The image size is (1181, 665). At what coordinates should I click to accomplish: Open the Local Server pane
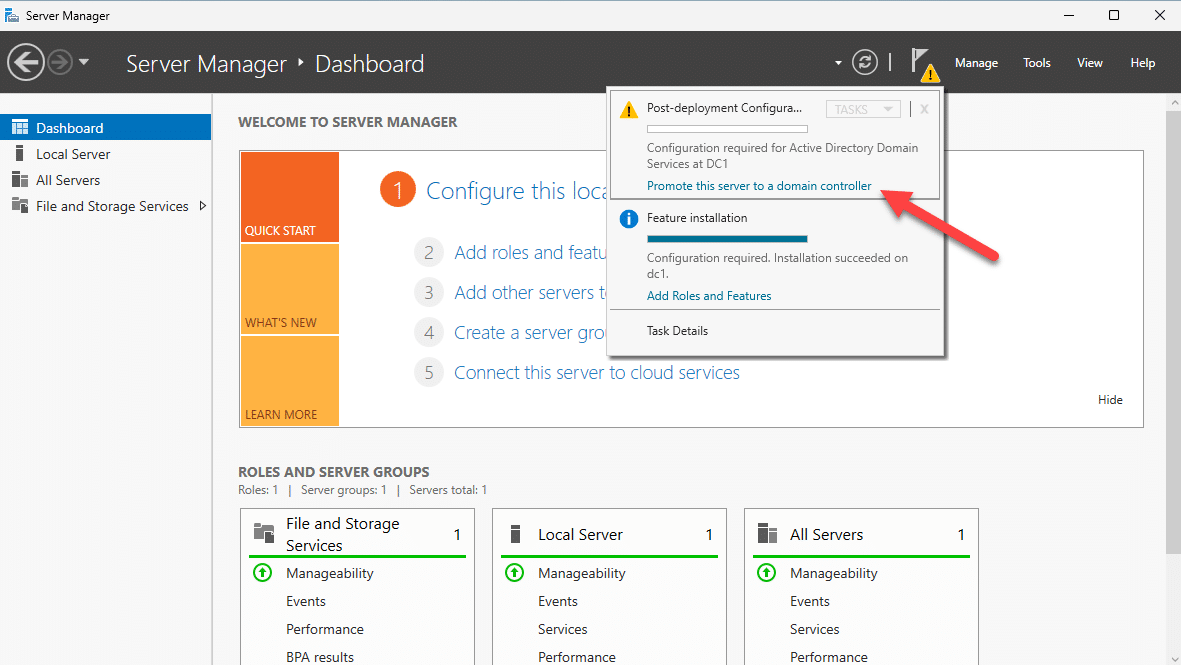click(72, 153)
